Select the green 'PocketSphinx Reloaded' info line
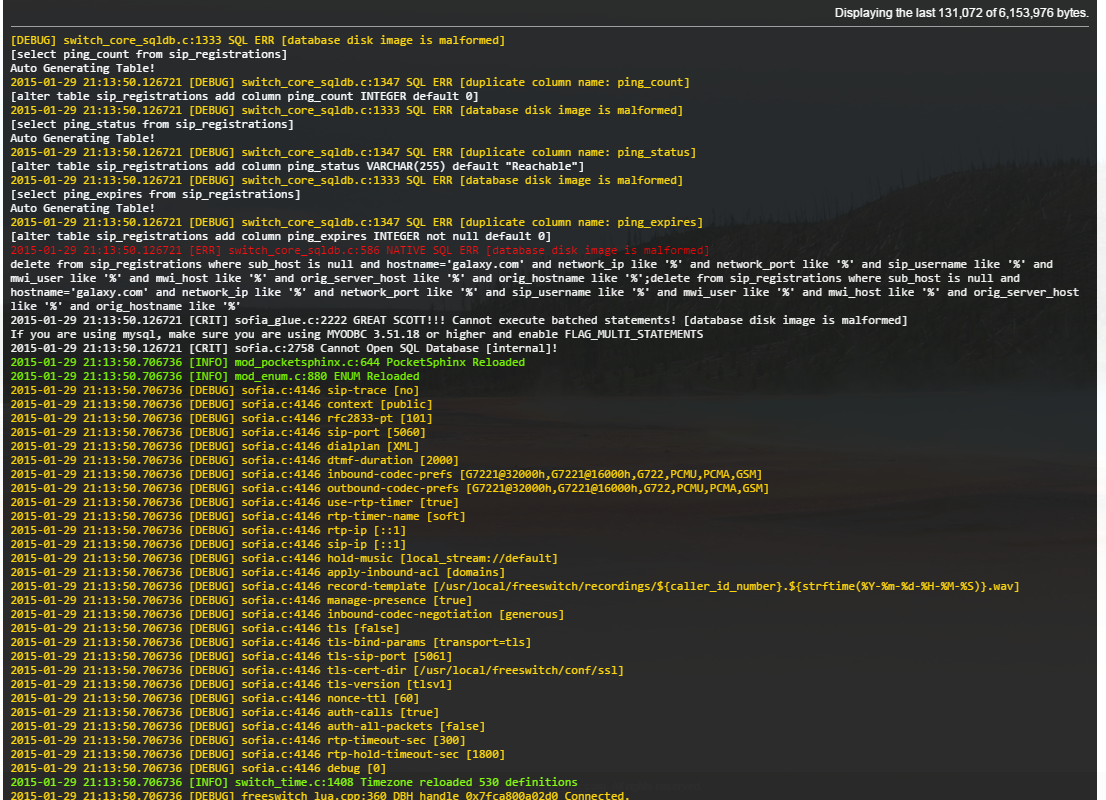1106x800 pixels. pos(267,363)
